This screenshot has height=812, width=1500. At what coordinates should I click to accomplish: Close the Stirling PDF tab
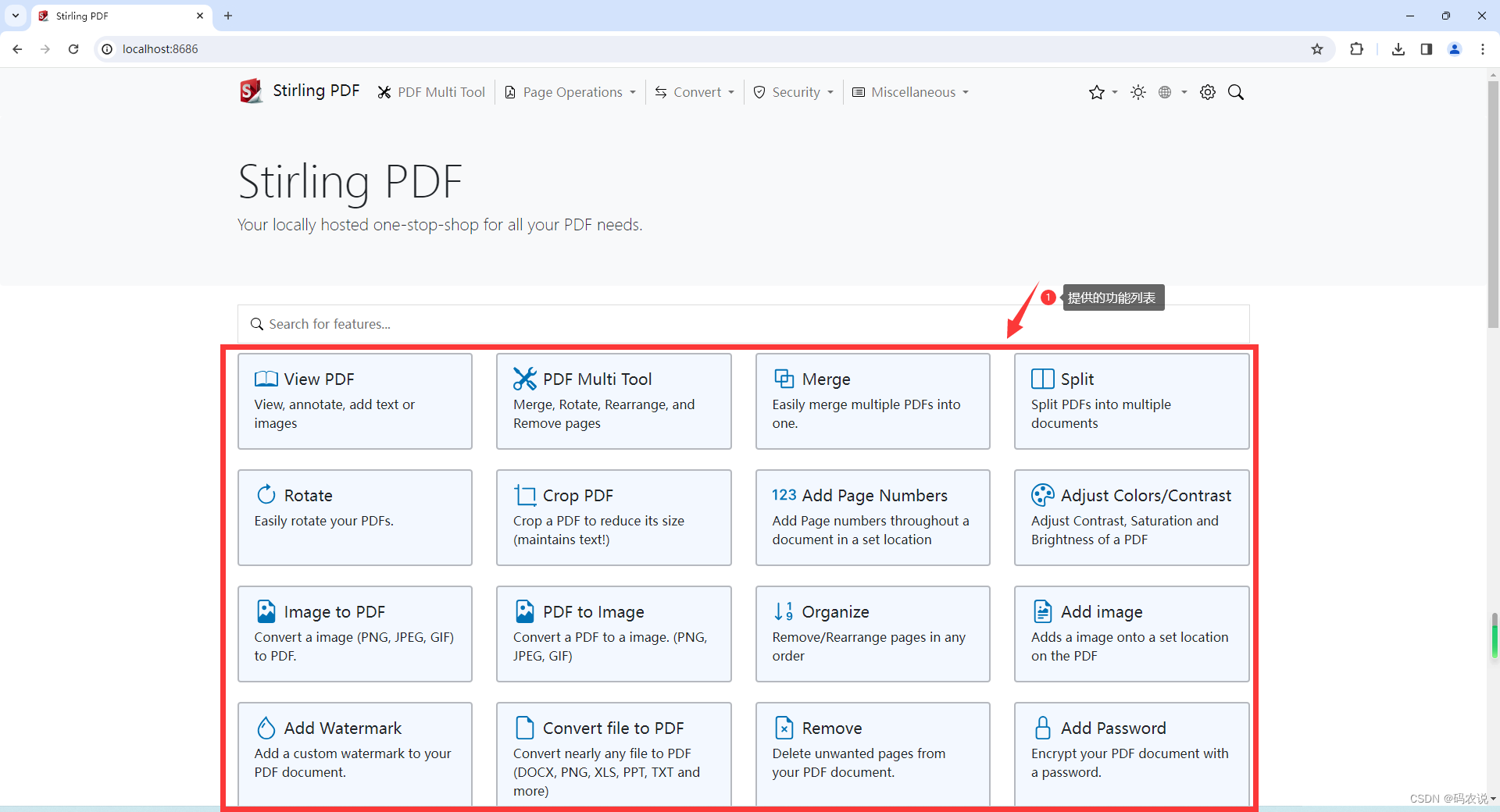point(200,16)
